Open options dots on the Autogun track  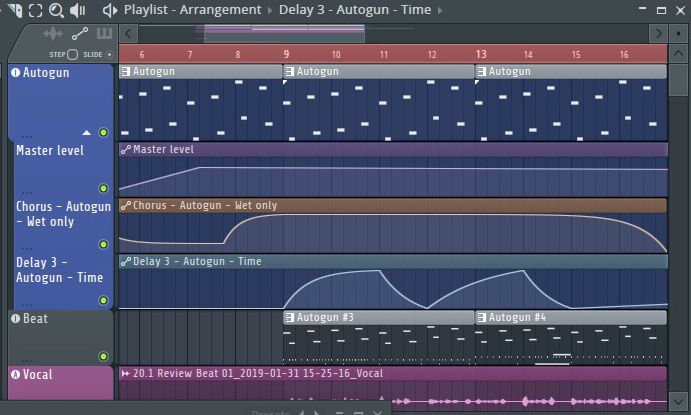tap(27, 136)
